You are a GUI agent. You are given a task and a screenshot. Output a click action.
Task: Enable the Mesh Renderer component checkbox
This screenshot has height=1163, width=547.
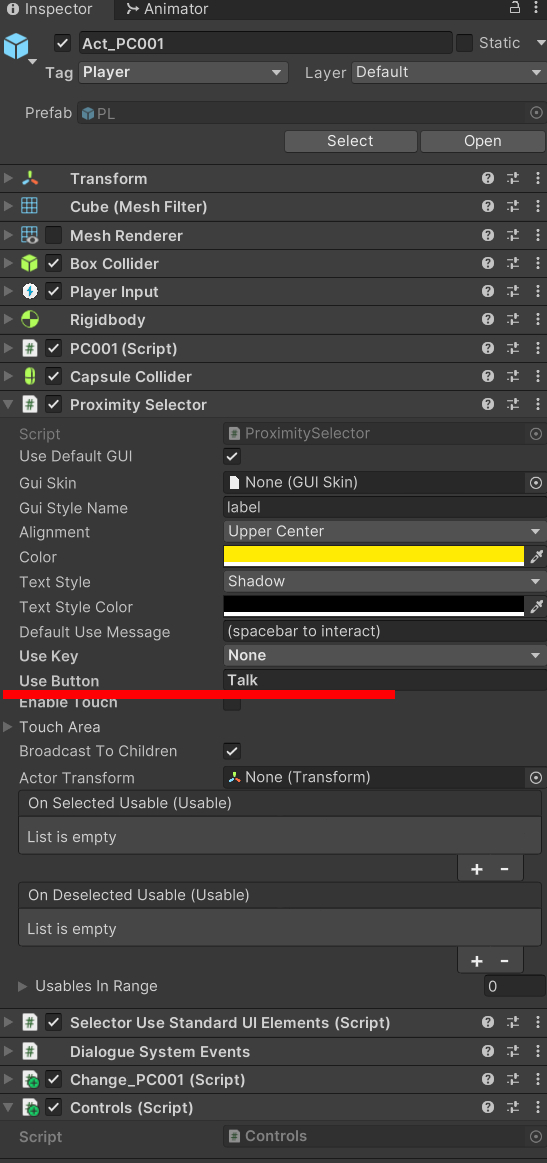tap(53, 235)
